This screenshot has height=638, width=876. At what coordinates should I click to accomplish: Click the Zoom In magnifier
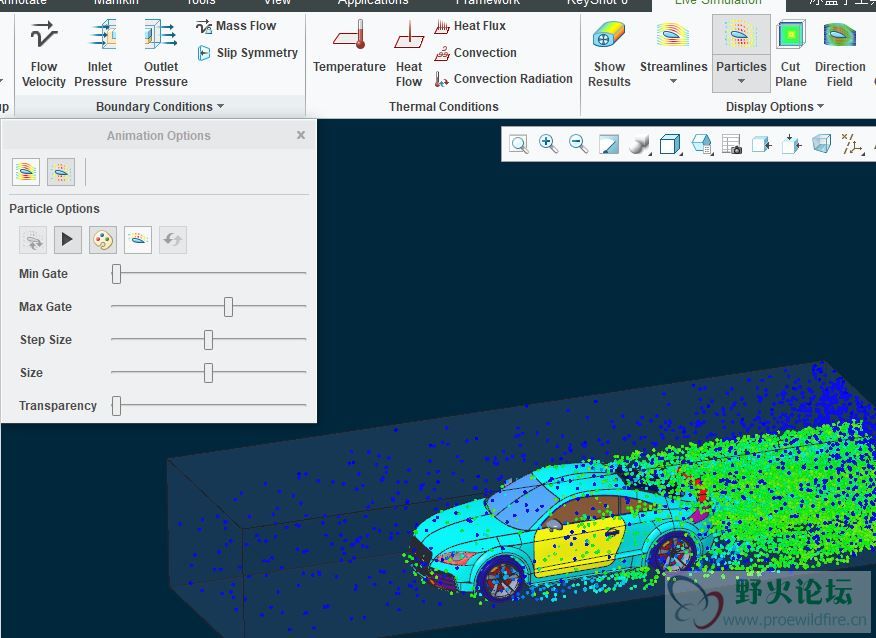coord(548,144)
